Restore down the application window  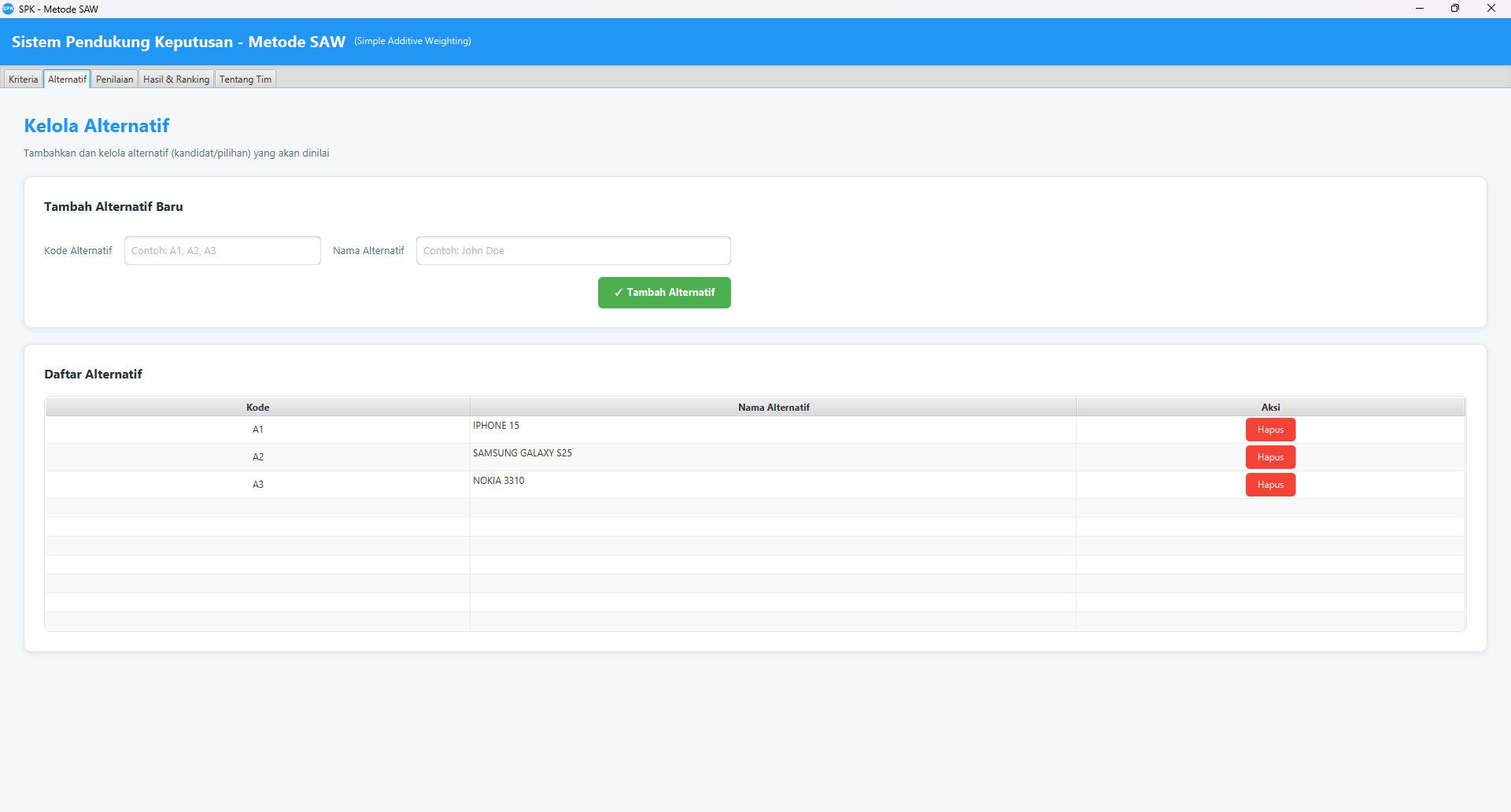click(x=1455, y=9)
